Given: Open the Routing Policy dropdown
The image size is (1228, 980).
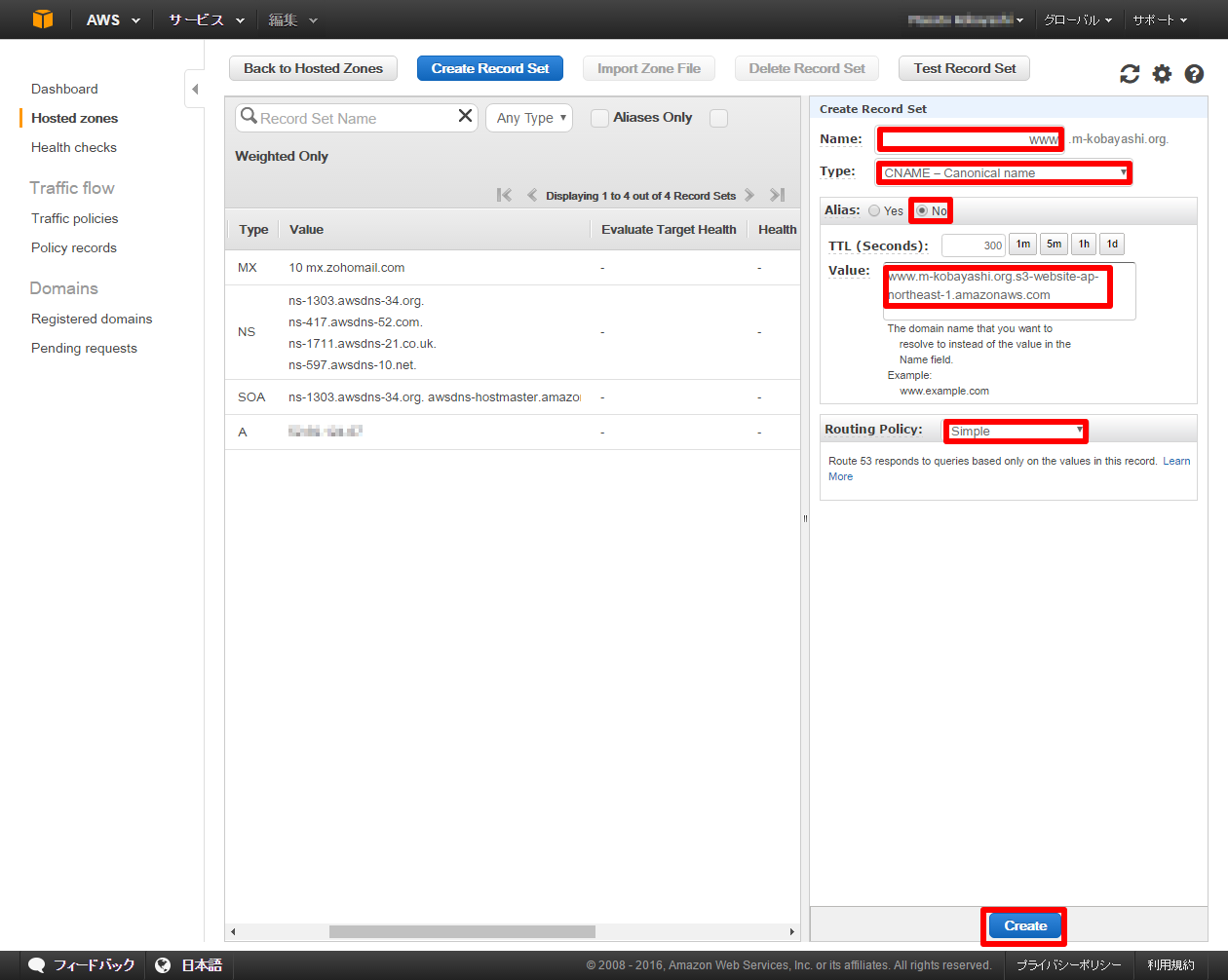Looking at the screenshot, I should click(1016, 431).
